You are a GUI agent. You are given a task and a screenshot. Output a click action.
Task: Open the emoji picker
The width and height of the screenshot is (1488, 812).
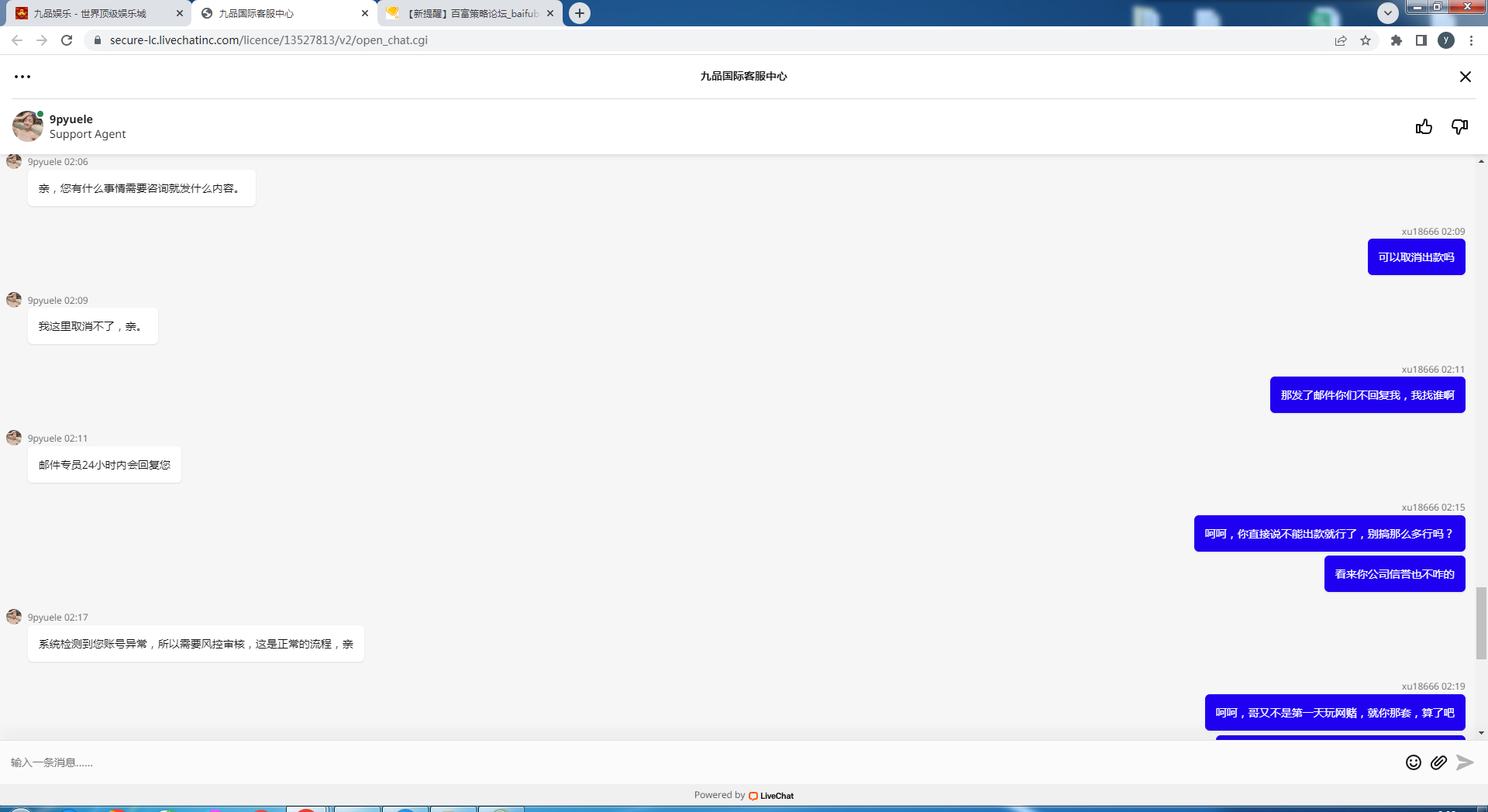(1414, 762)
